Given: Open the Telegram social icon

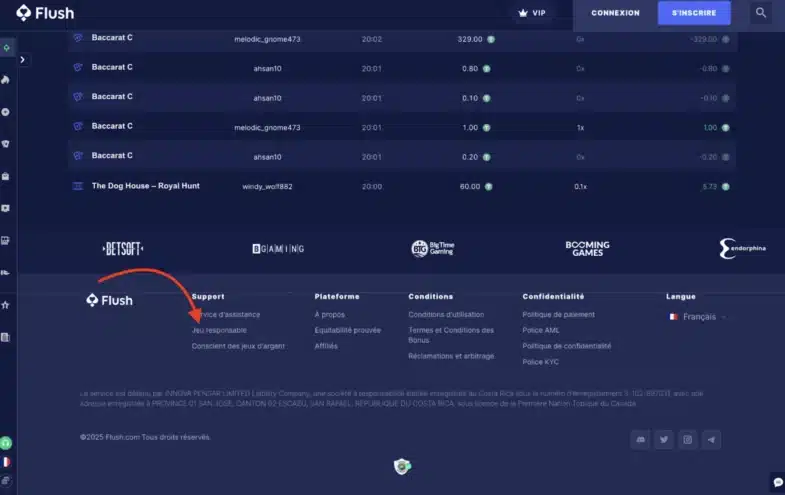Looking at the screenshot, I should (x=711, y=440).
